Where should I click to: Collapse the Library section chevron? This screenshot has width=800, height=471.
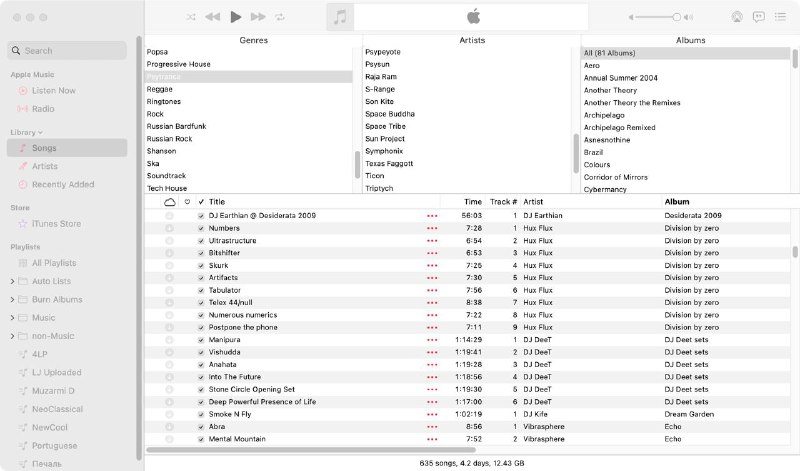tap(40, 133)
